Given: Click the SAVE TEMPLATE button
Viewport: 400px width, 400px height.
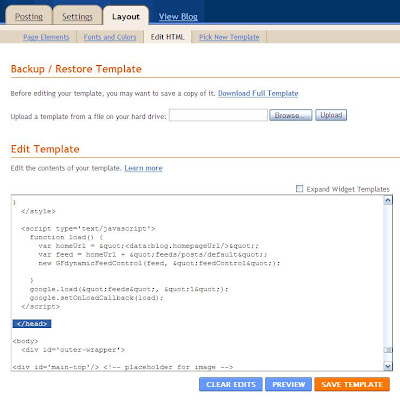Looking at the screenshot, I should 352,384.
